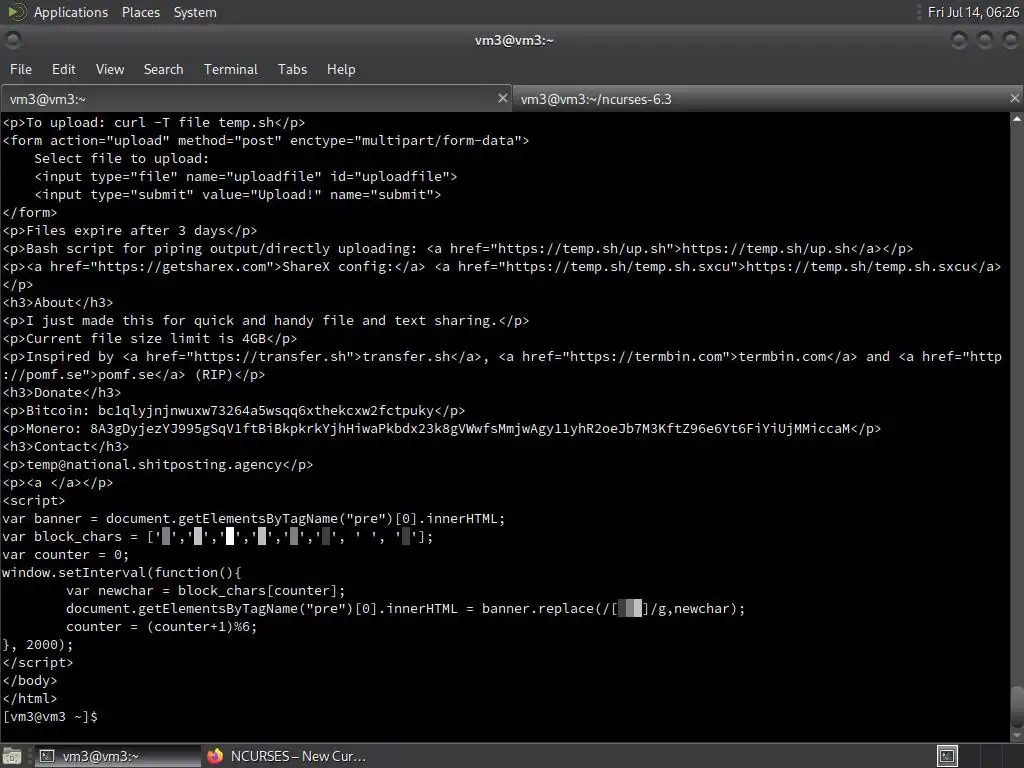This screenshot has width=1024, height=768.
Task: Click the Bitcoin address line
Action: [x=234, y=411]
